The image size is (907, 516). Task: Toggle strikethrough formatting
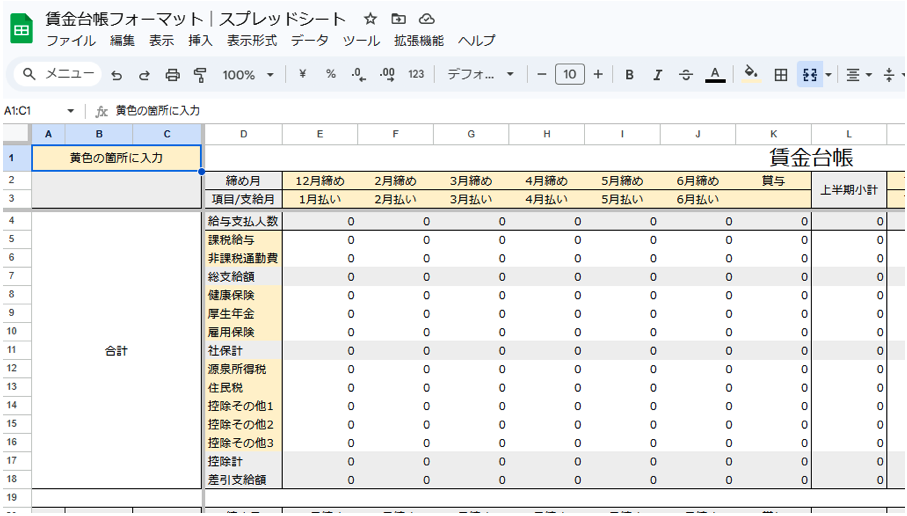click(686, 75)
